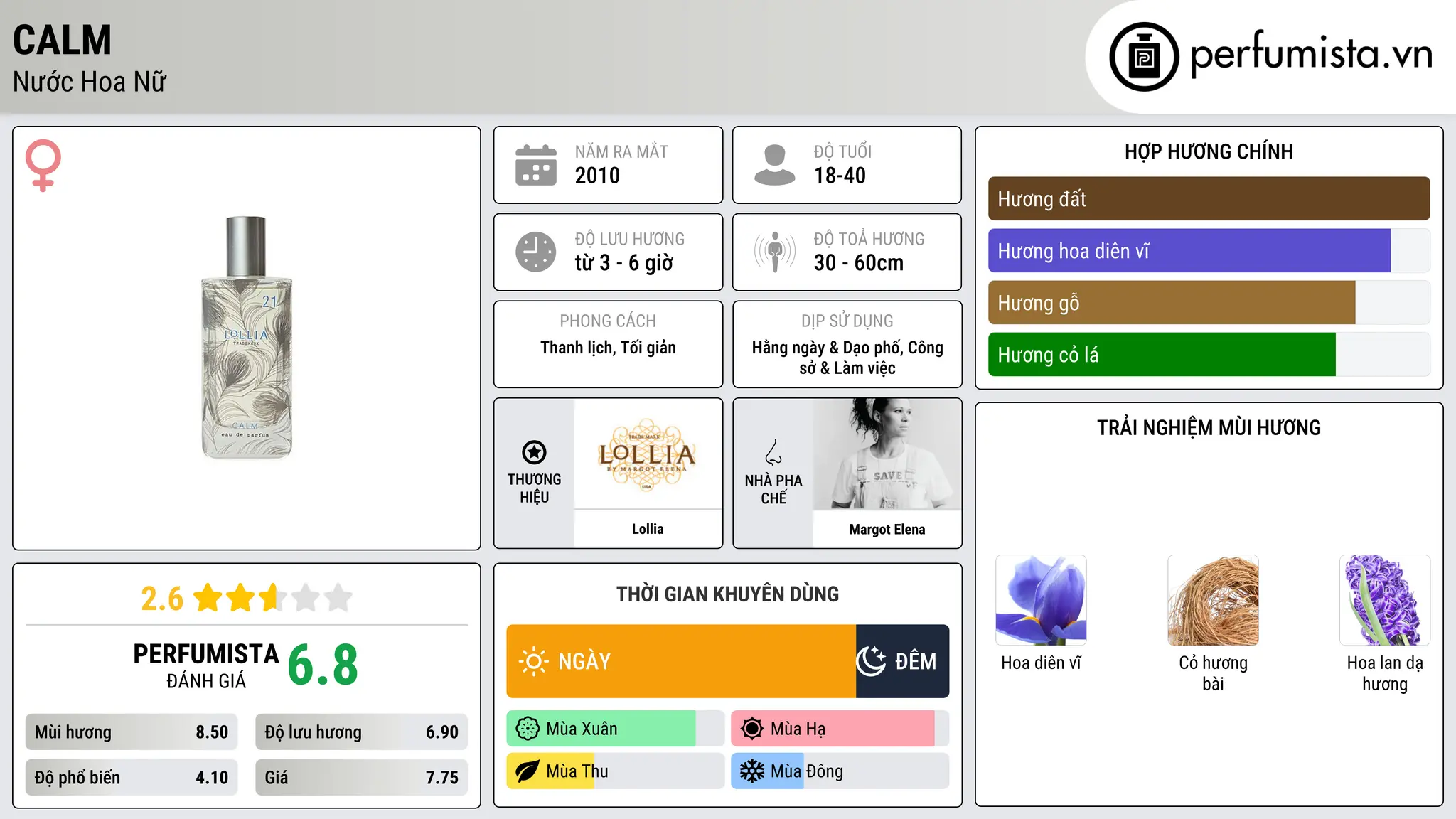
Task: Open the Hoa lan dạ hương hyacinth image
Action: 1385,600
